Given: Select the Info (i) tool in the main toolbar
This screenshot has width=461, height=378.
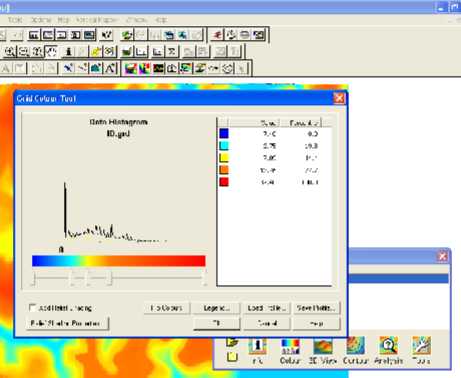Looking at the screenshot, I should pos(69,52).
